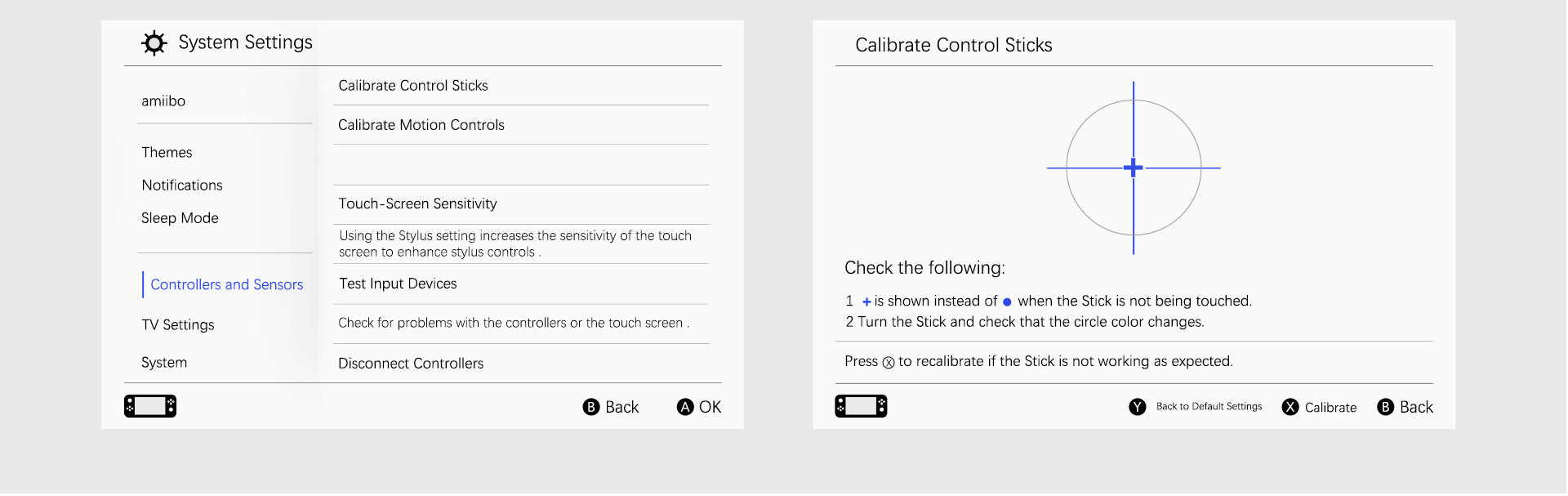The height and width of the screenshot is (496, 1568).
Task: Open Sleep Mode settings
Action: [180, 218]
